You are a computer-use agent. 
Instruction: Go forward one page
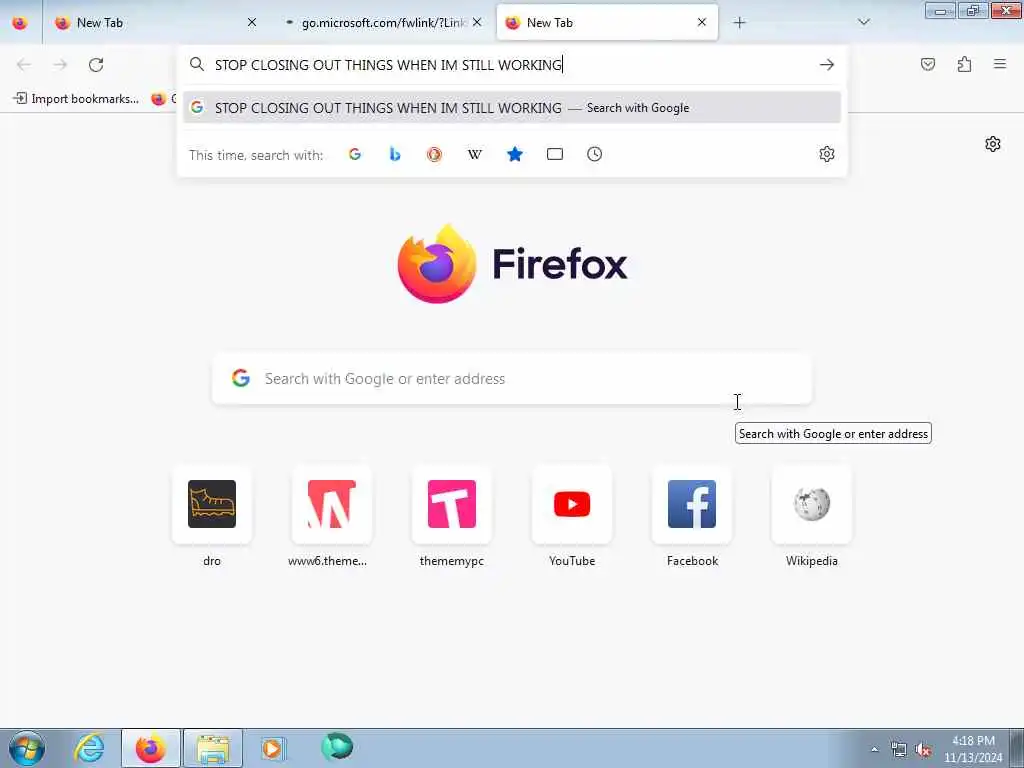(60, 65)
